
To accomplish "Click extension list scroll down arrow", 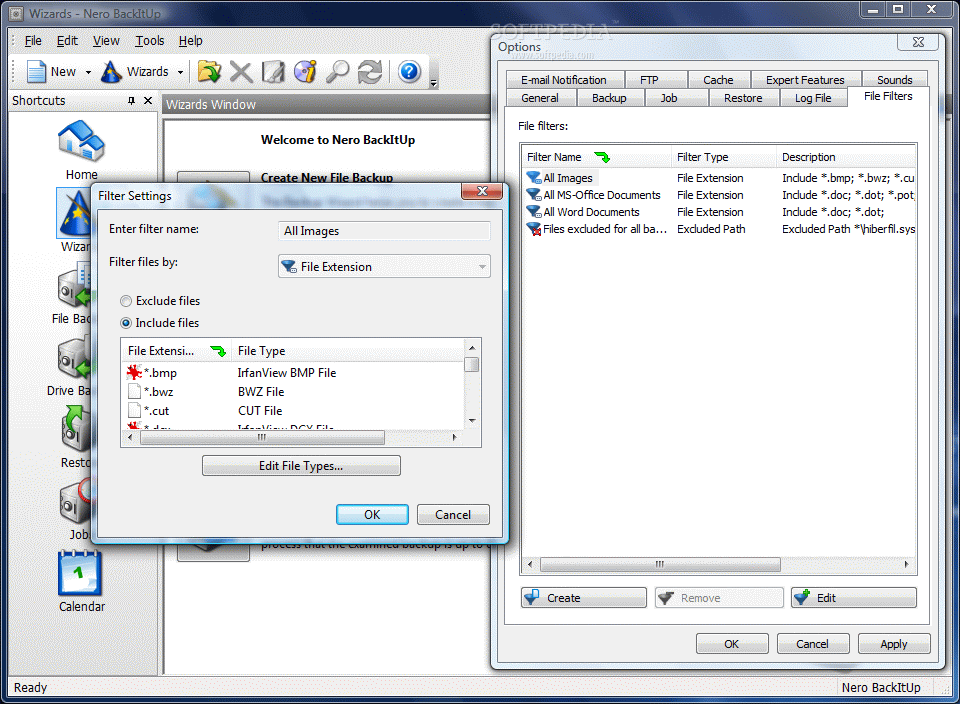I will (x=472, y=421).
